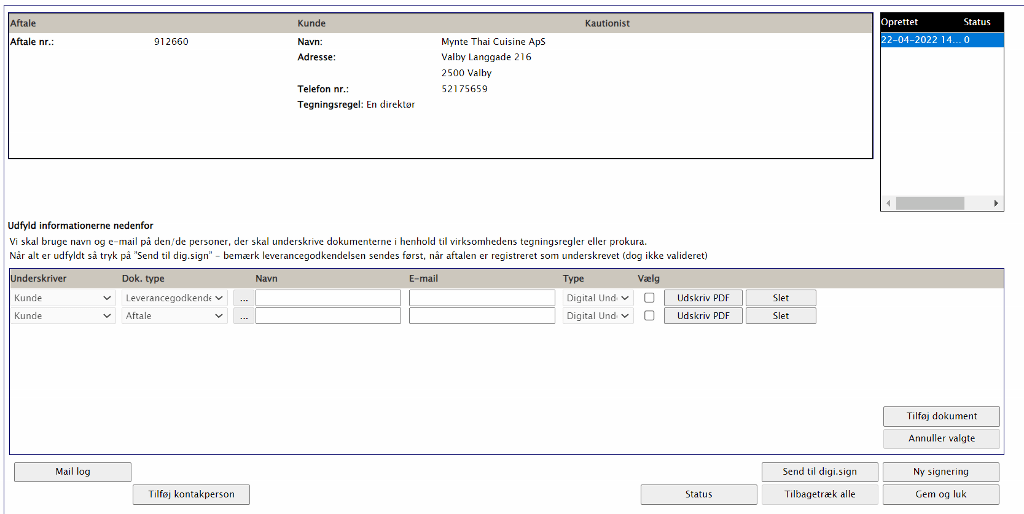The height and width of the screenshot is (514, 1024).
Task: Click the Gem og luk button
Action: (x=940, y=494)
